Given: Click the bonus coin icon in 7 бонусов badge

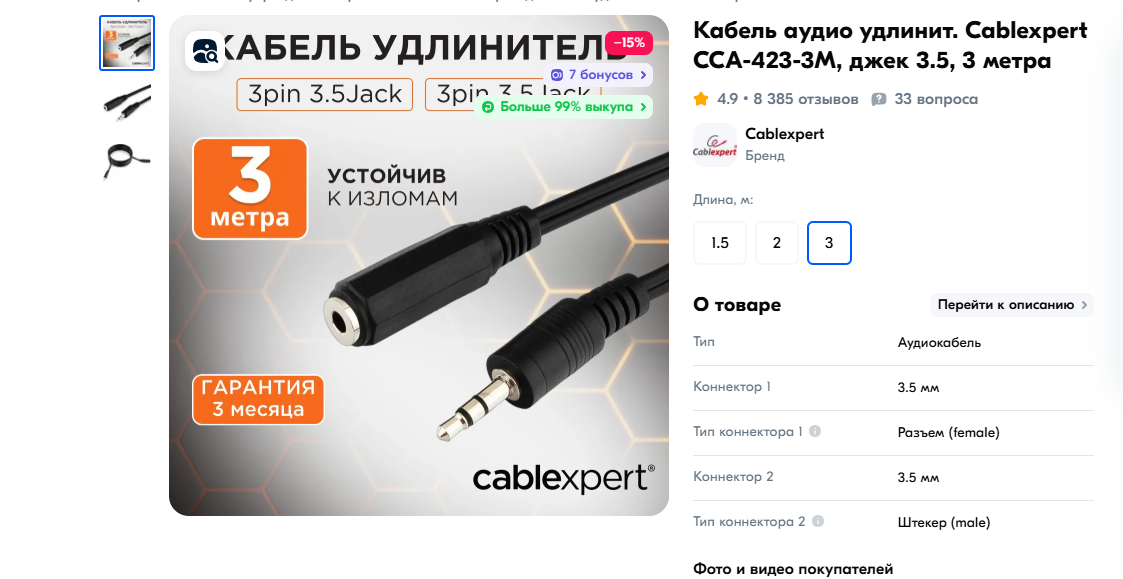Looking at the screenshot, I should [x=556, y=75].
